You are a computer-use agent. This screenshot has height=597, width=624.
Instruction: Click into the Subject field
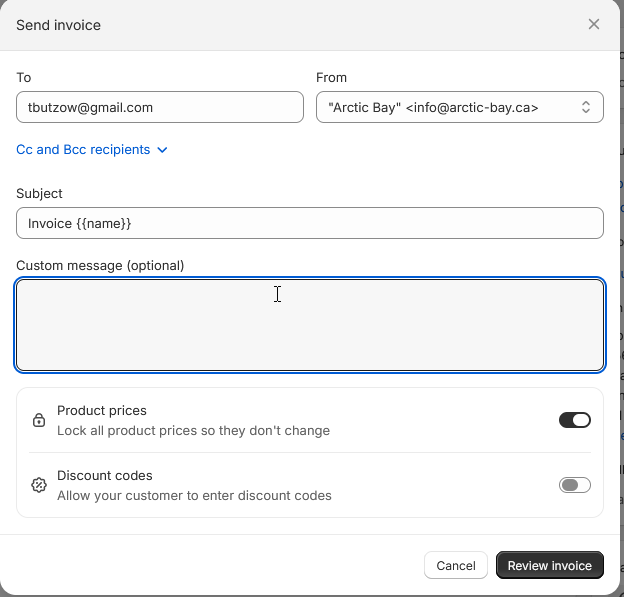pyautogui.click(x=310, y=223)
